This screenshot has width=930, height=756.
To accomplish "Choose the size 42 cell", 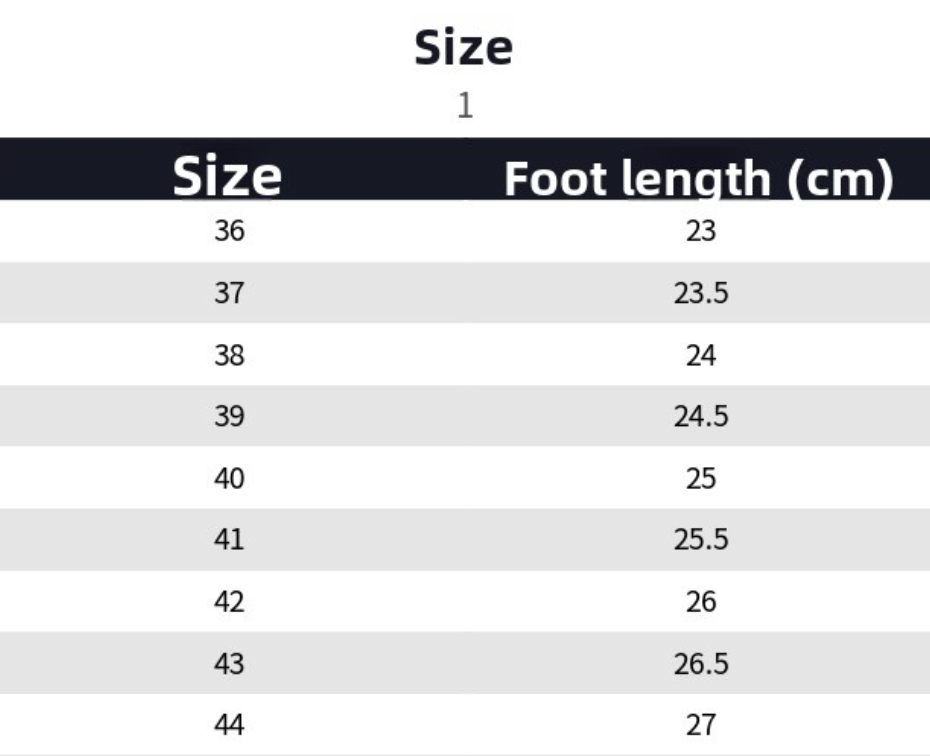I will 229,602.
